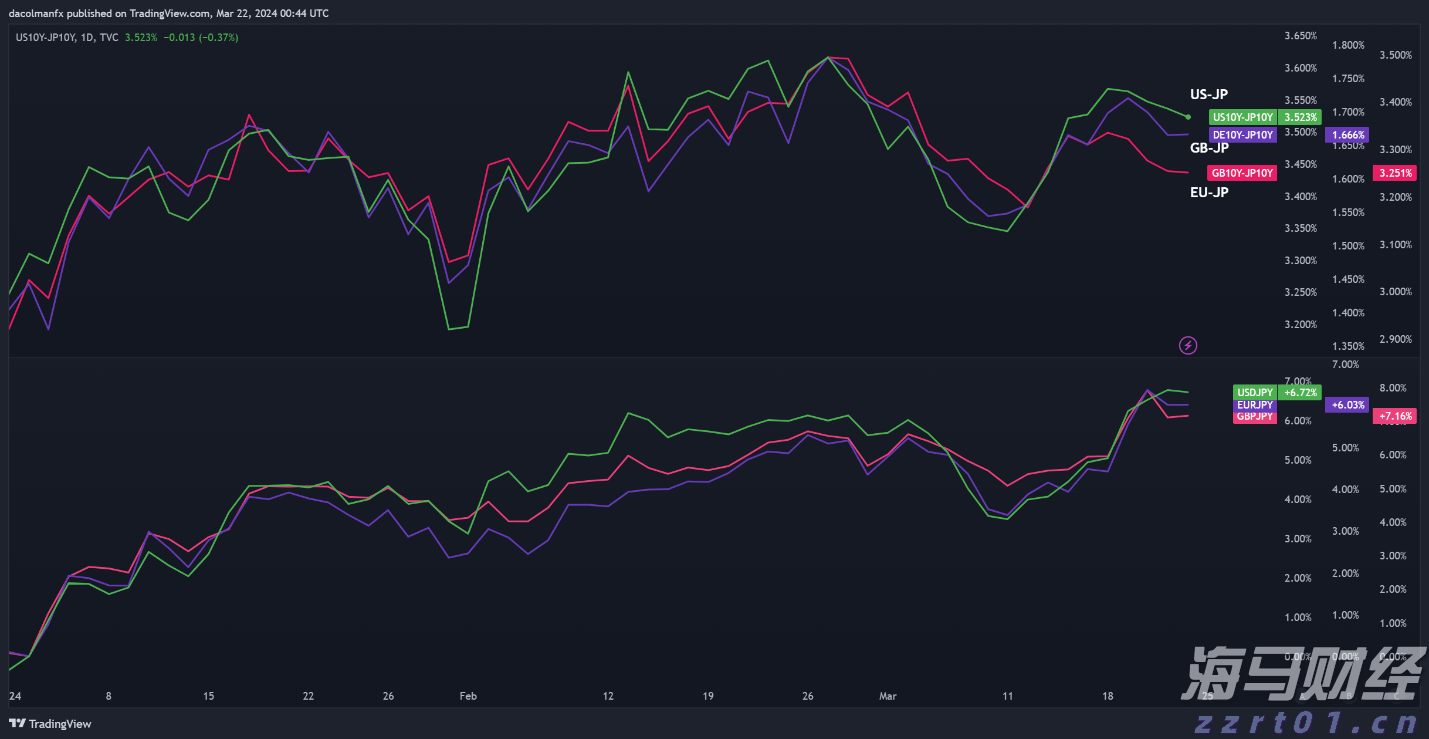Select the pink GBPJPY series label
This screenshot has height=739, width=1429.
coord(1255,416)
